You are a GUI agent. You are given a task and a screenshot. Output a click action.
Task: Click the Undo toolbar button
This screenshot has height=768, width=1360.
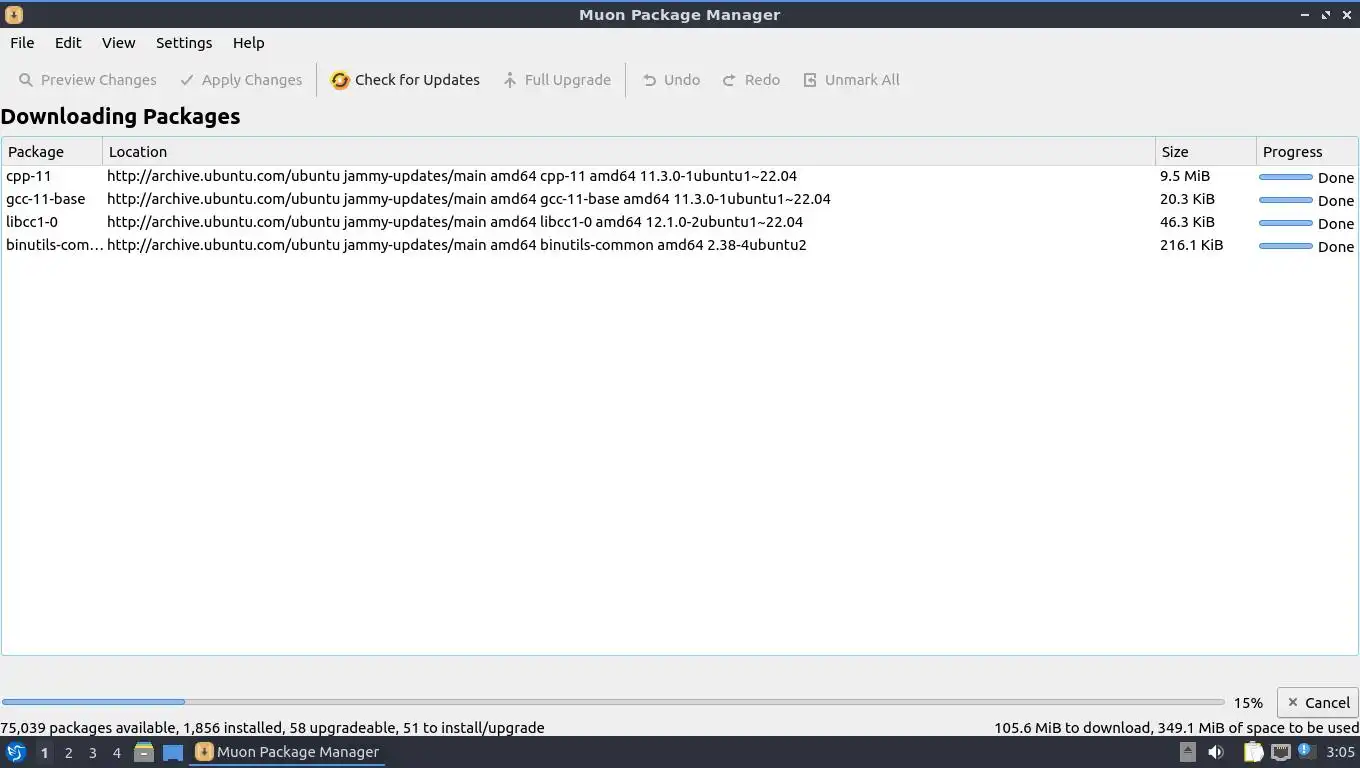(x=671, y=80)
